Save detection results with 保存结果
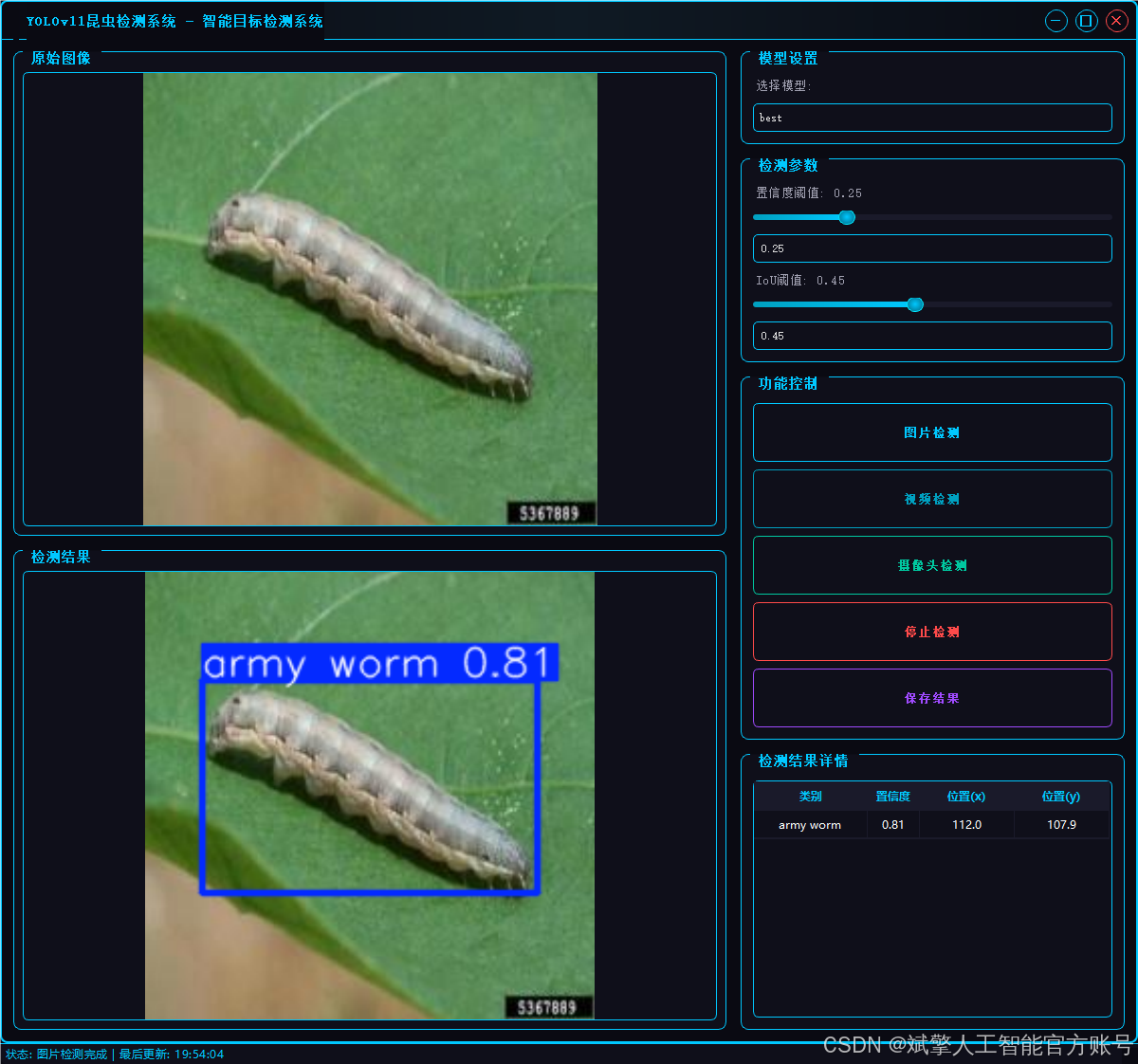This screenshot has width=1138, height=1064. click(931, 698)
